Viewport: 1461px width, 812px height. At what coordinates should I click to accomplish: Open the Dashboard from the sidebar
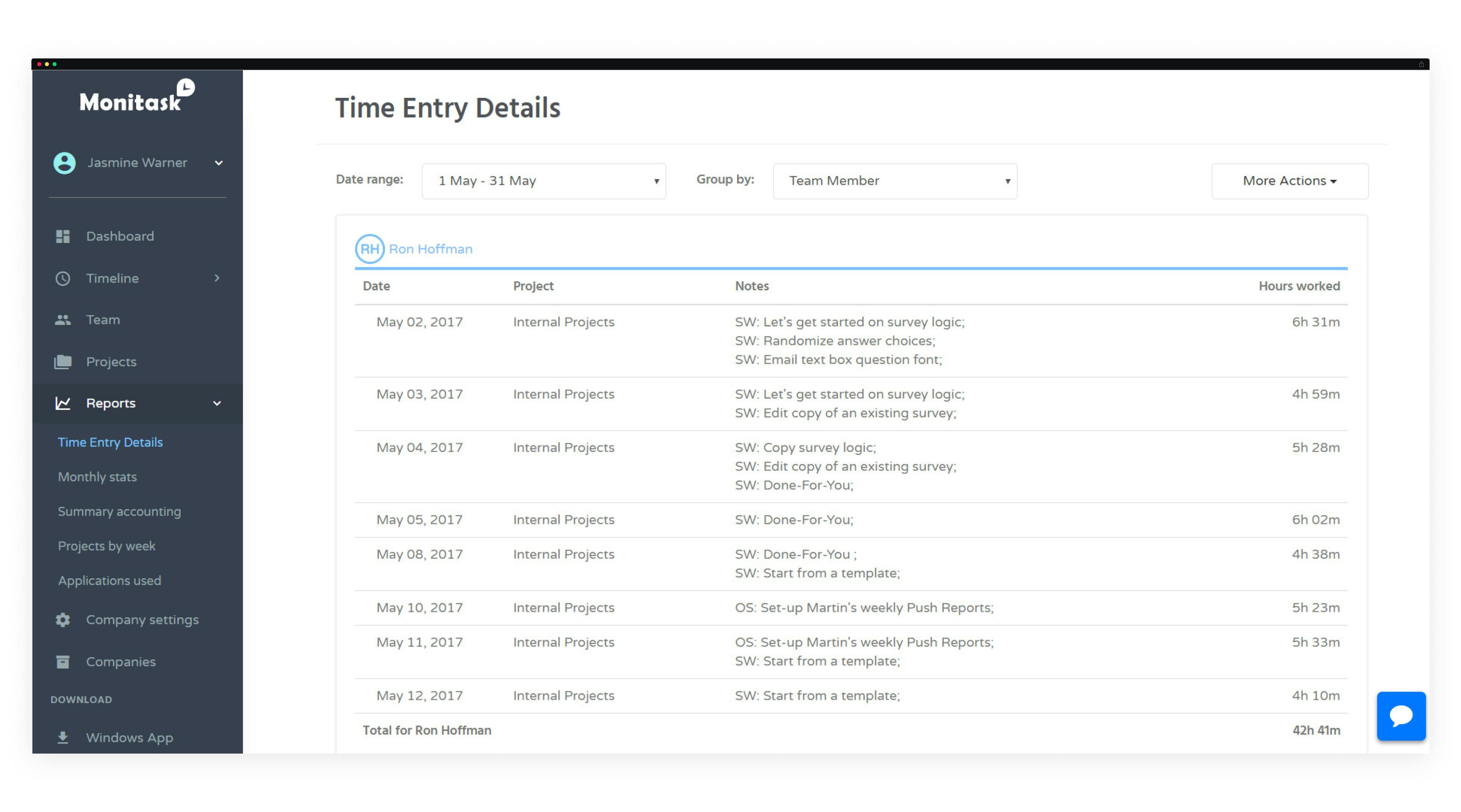pyautogui.click(x=120, y=236)
